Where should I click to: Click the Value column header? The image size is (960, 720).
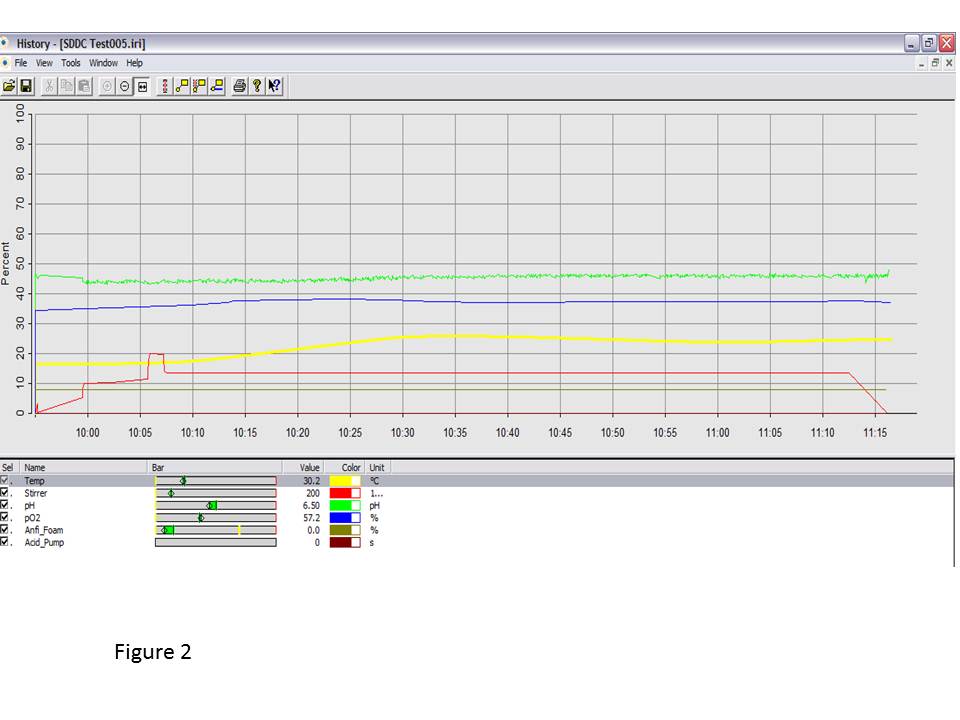click(x=310, y=467)
